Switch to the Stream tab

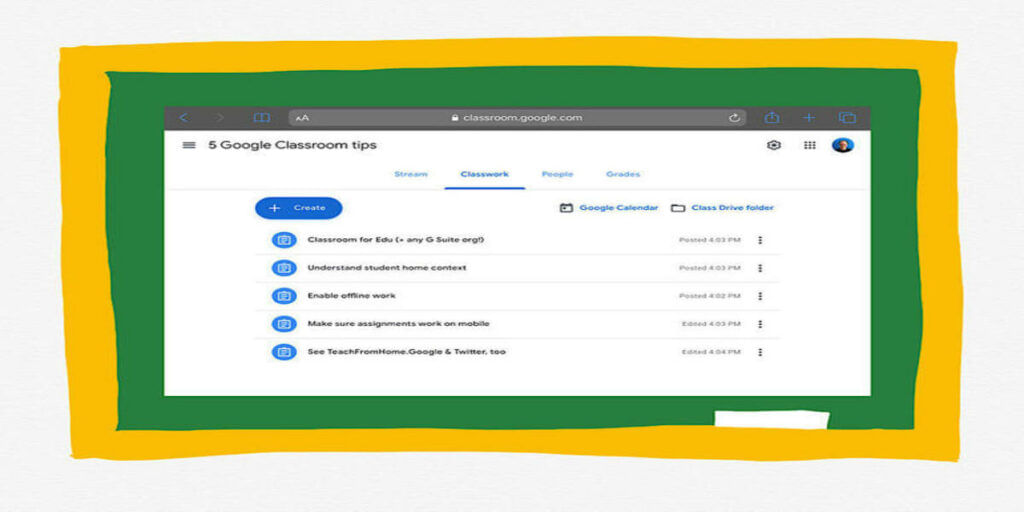coord(411,174)
